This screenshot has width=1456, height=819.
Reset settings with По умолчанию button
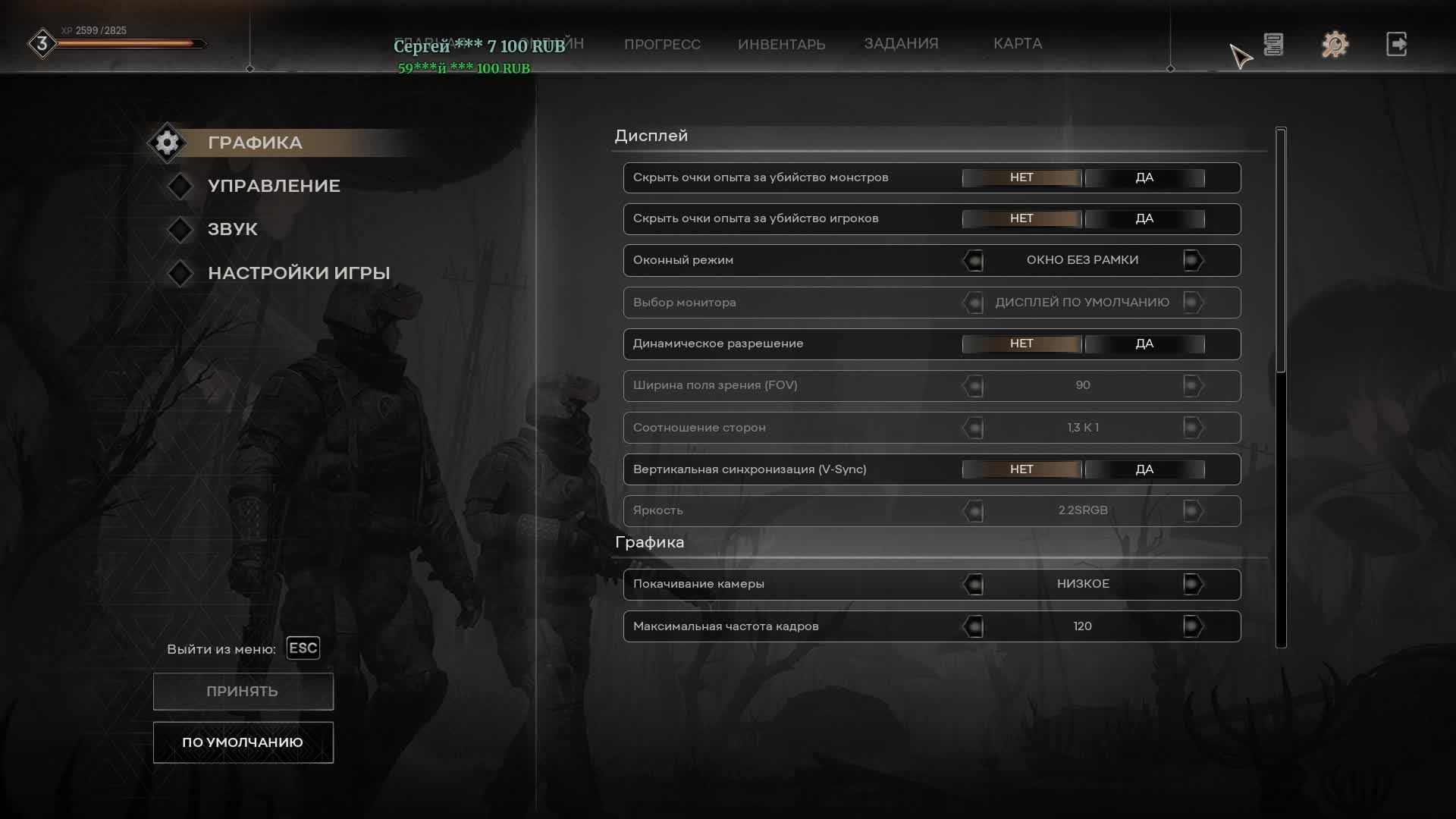click(x=243, y=742)
